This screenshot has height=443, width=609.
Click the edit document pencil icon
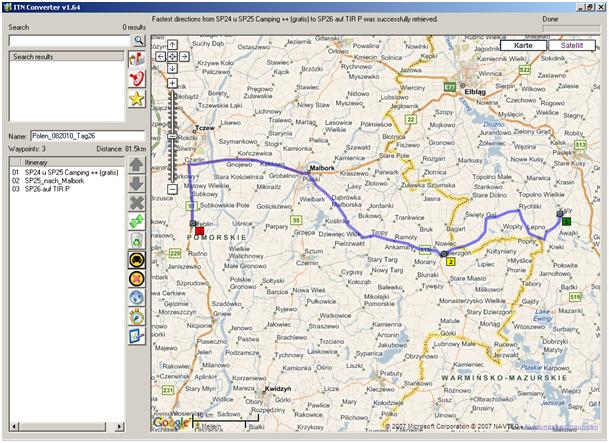[137, 336]
